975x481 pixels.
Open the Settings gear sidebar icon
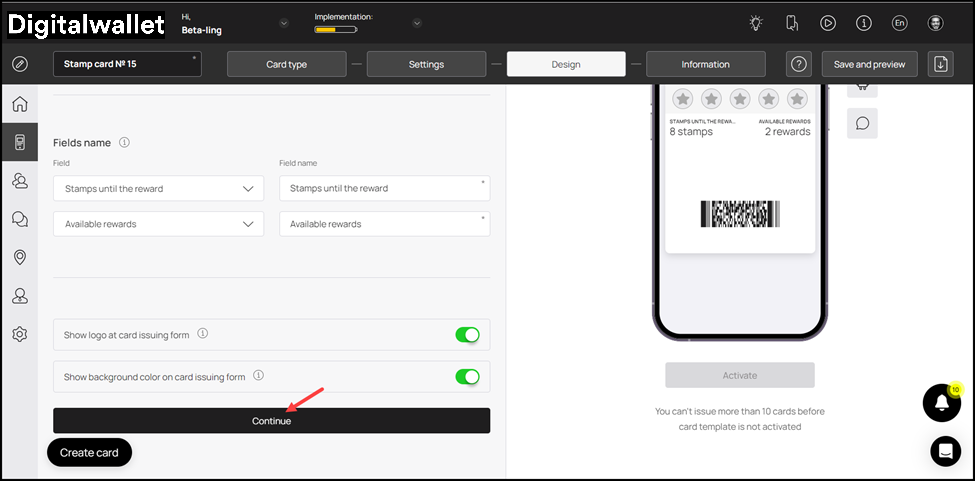(x=20, y=334)
